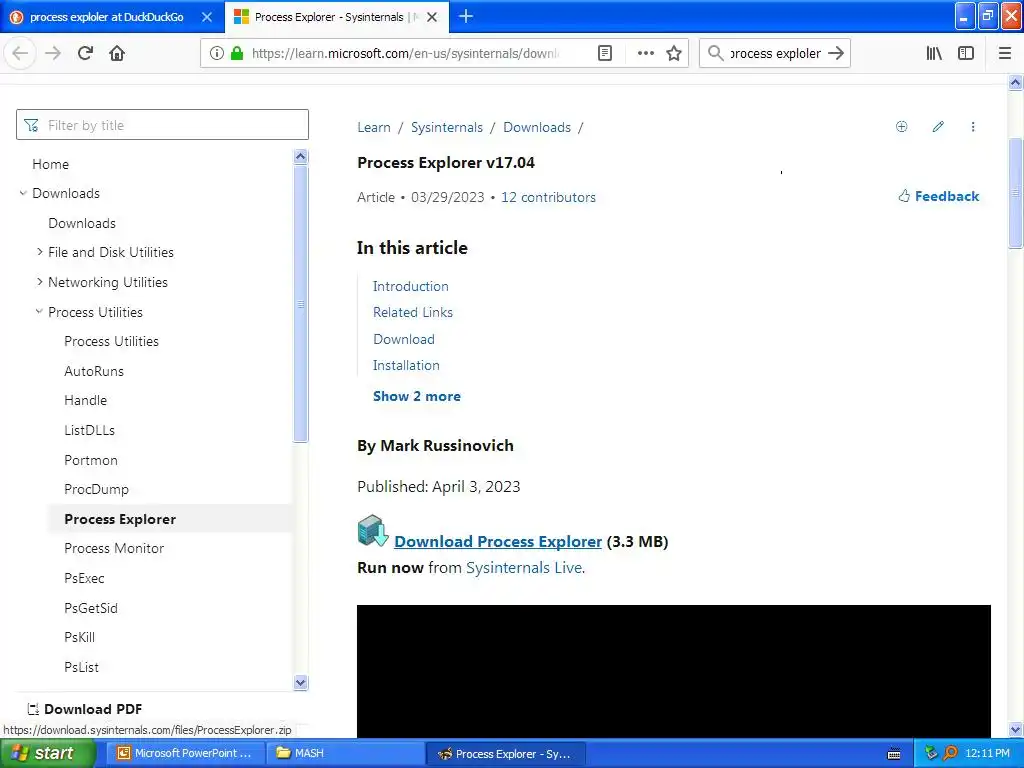
Task: Go to Downloads breadcrumb link
Action: tap(537, 127)
